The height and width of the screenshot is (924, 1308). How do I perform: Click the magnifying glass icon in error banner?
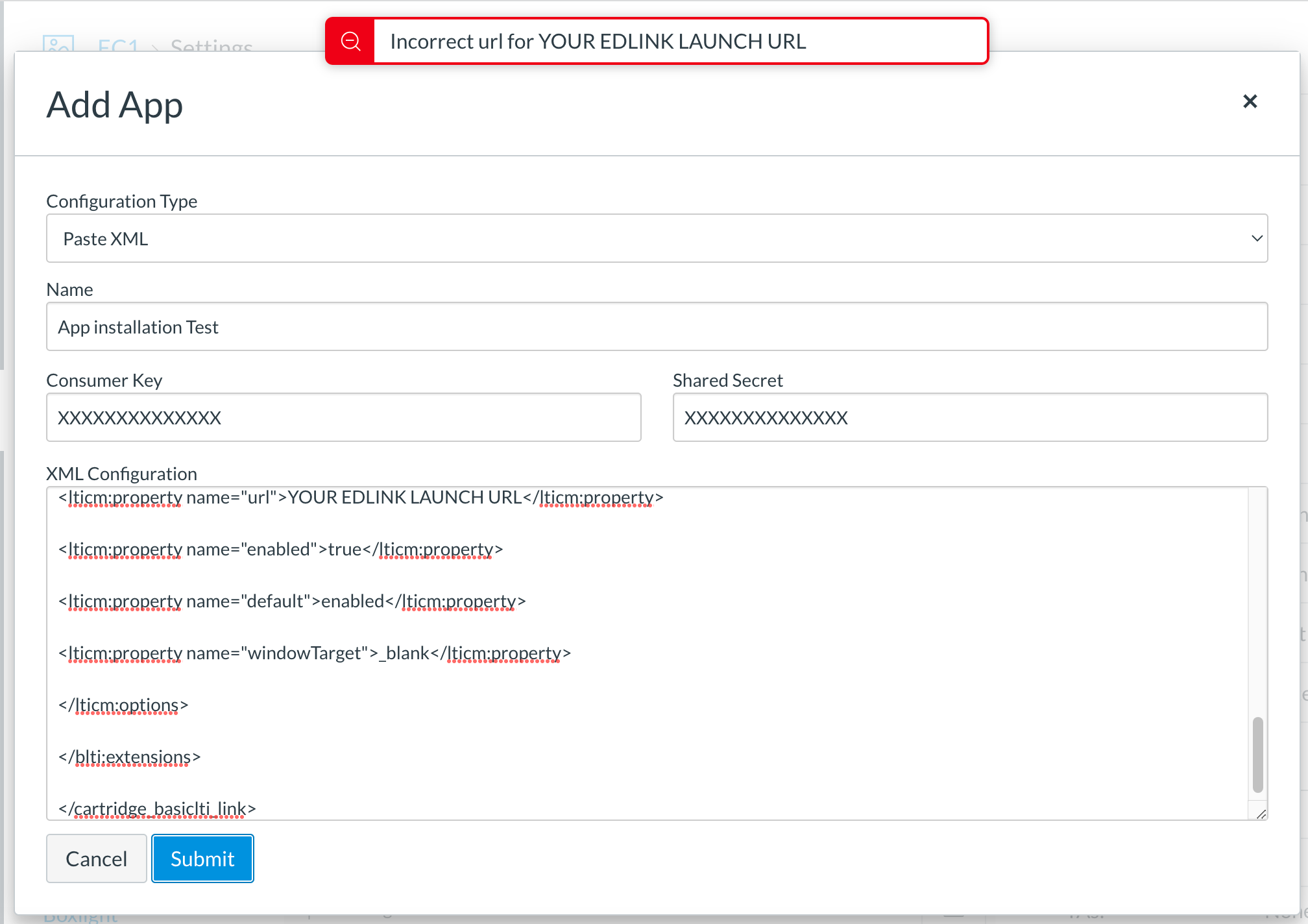350,41
